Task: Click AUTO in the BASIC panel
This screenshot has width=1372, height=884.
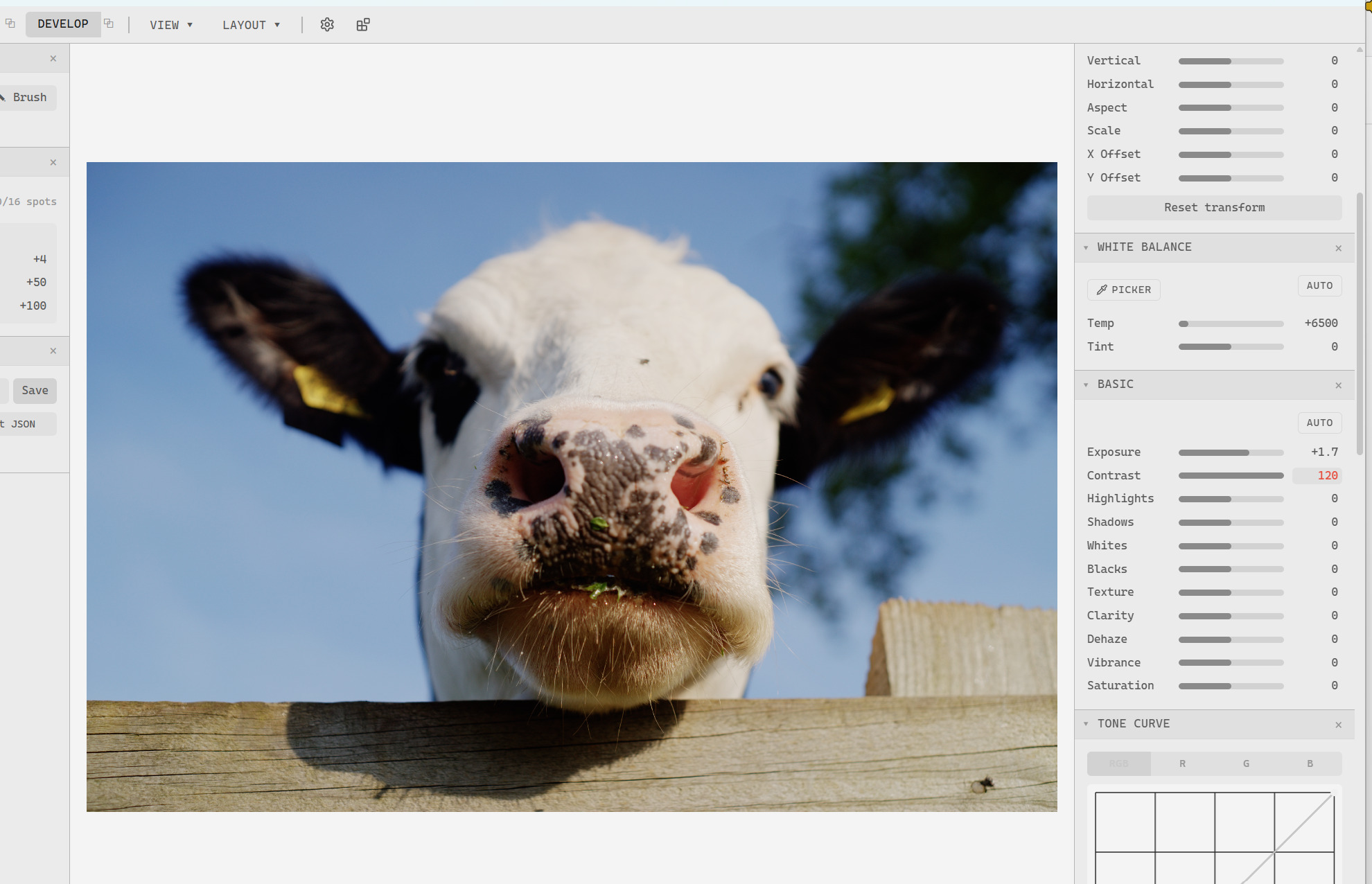Action: 1319,423
